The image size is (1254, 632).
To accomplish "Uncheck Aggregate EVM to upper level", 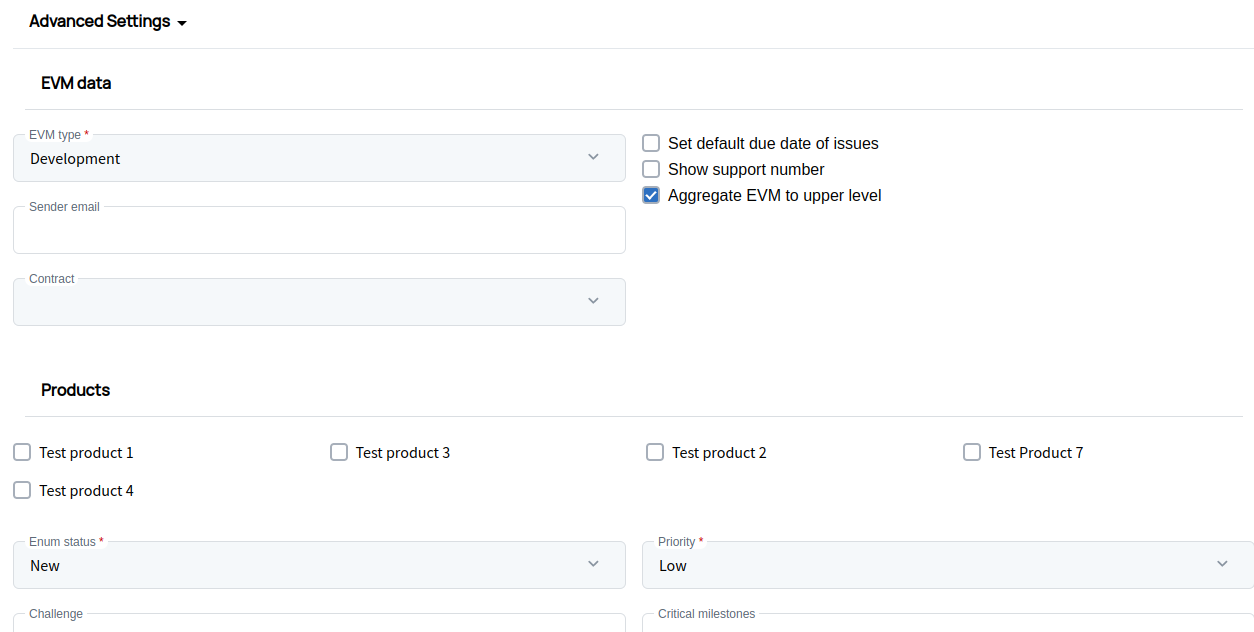I will point(651,195).
